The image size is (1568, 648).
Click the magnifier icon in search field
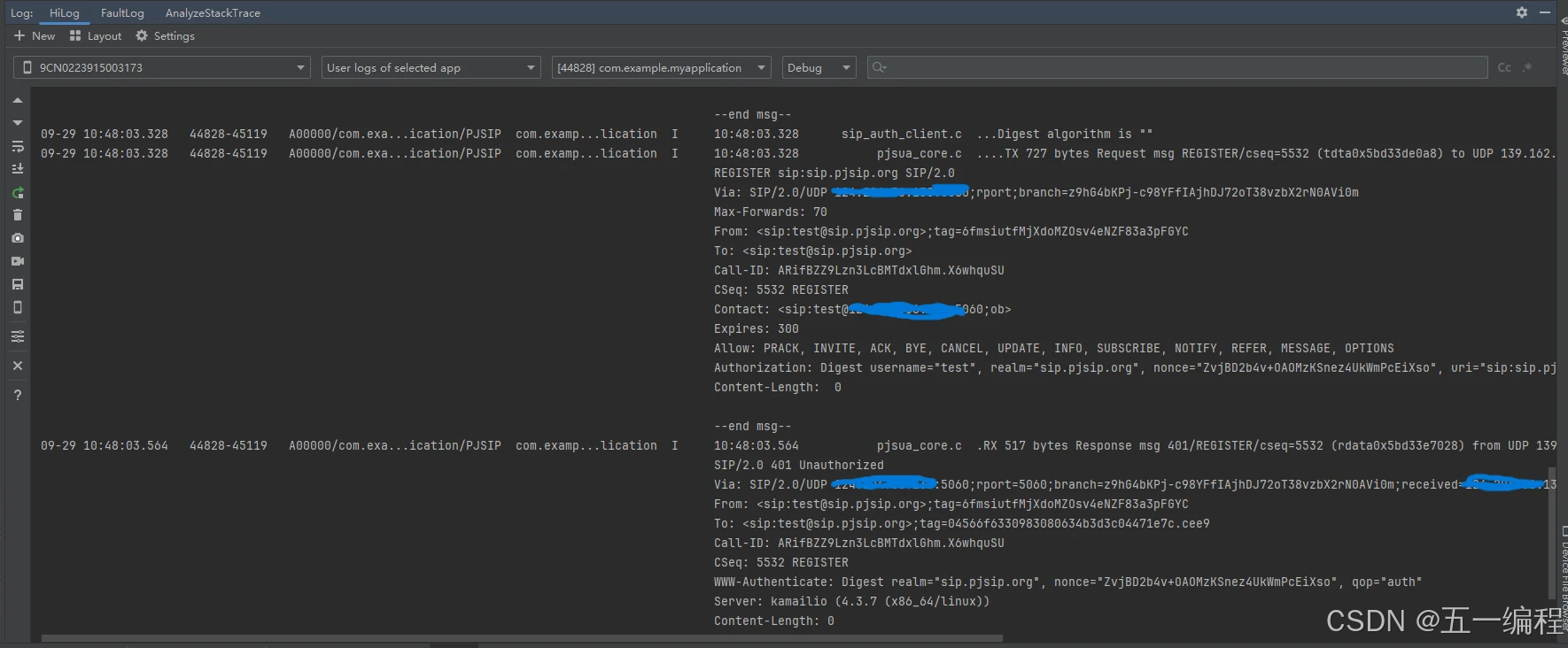point(878,67)
